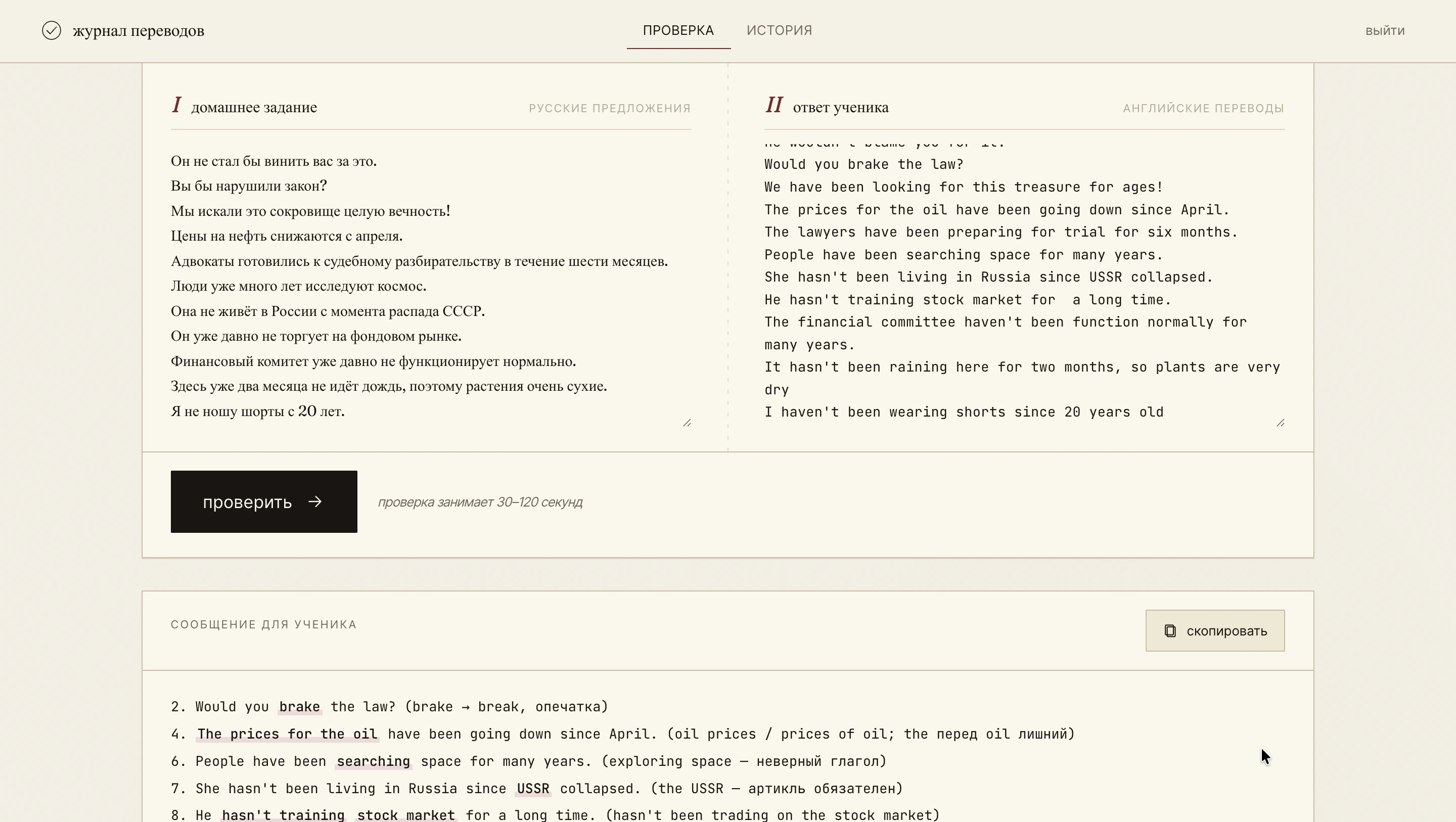Viewport: 1456px width, 822px height.
Task: Click the line 'Я не ношу шорты с 20 лет.'
Action: click(258, 411)
